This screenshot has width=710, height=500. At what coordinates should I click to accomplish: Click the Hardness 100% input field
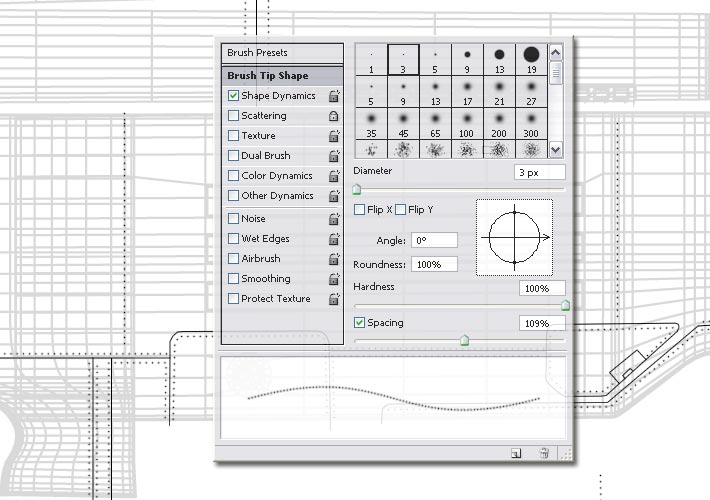[x=542, y=288]
